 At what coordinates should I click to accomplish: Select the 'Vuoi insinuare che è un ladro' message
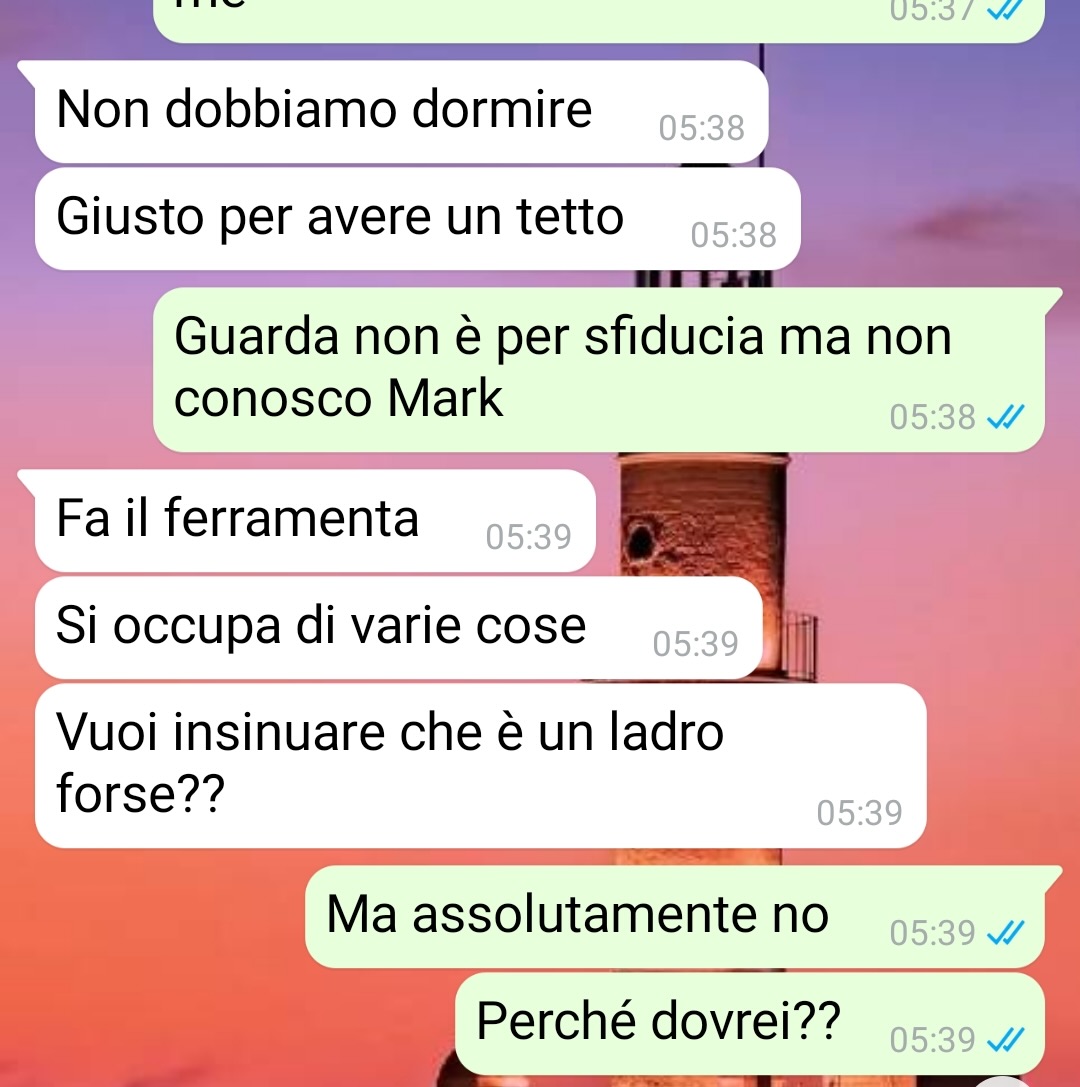pos(480,765)
